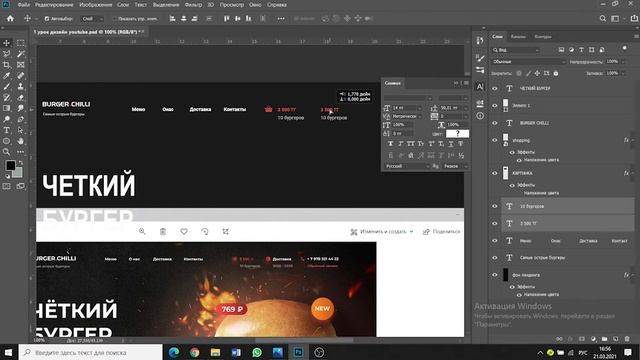The height and width of the screenshot is (360, 640).
Task: Click the trash icon in the Photos viewer toolbar
Action: coord(163,231)
